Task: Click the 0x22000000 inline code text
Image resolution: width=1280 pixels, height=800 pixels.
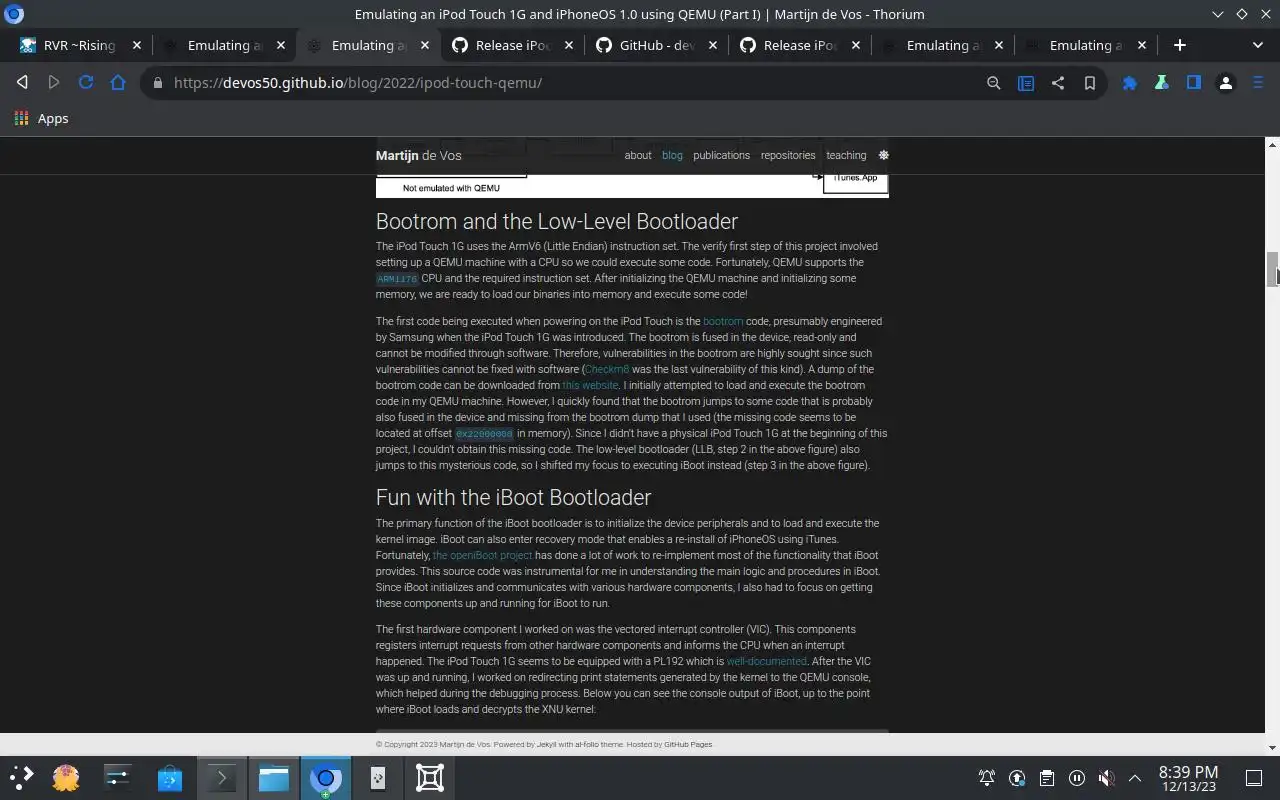Action: pyautogui.click(x=484, y=434)
